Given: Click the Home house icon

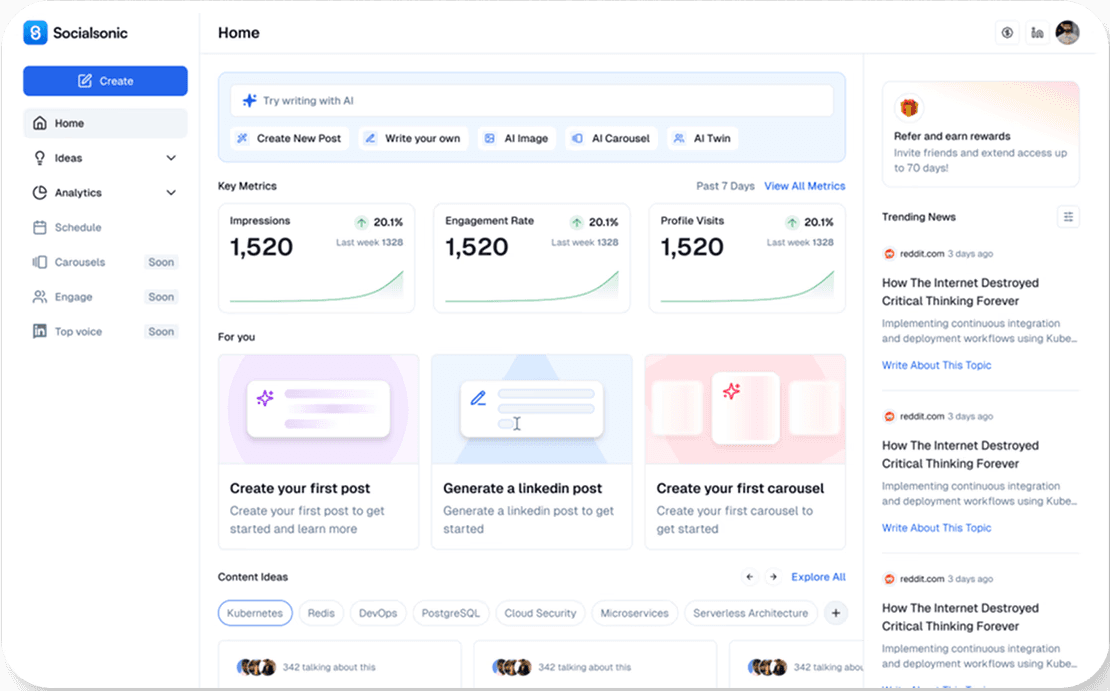Looking at the screenshot, I should coord(40,123).
